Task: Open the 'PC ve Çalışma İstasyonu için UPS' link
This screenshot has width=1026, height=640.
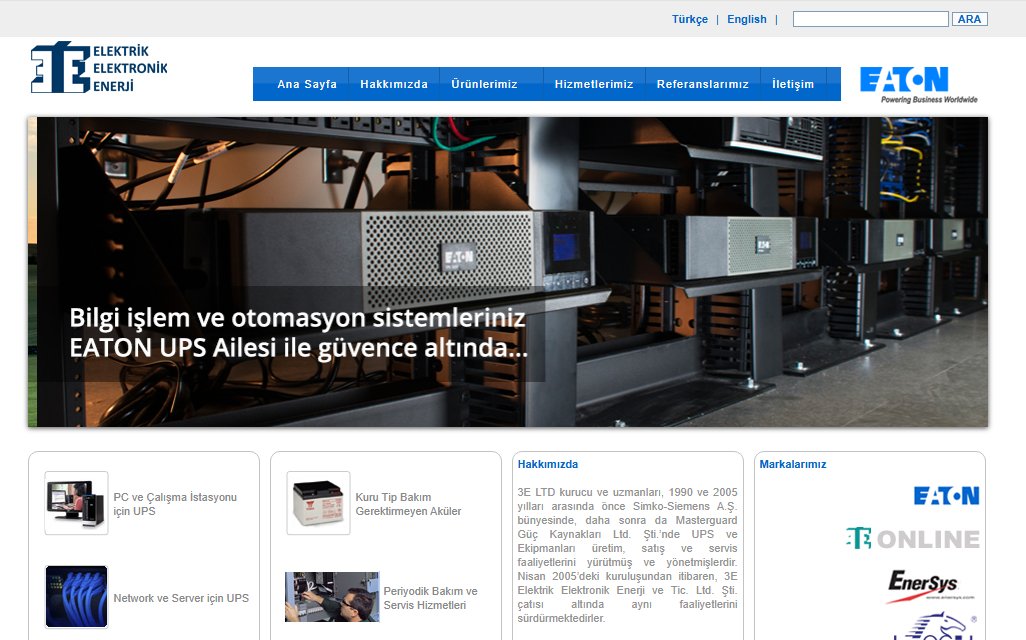Action: click(x=175, y=504)
